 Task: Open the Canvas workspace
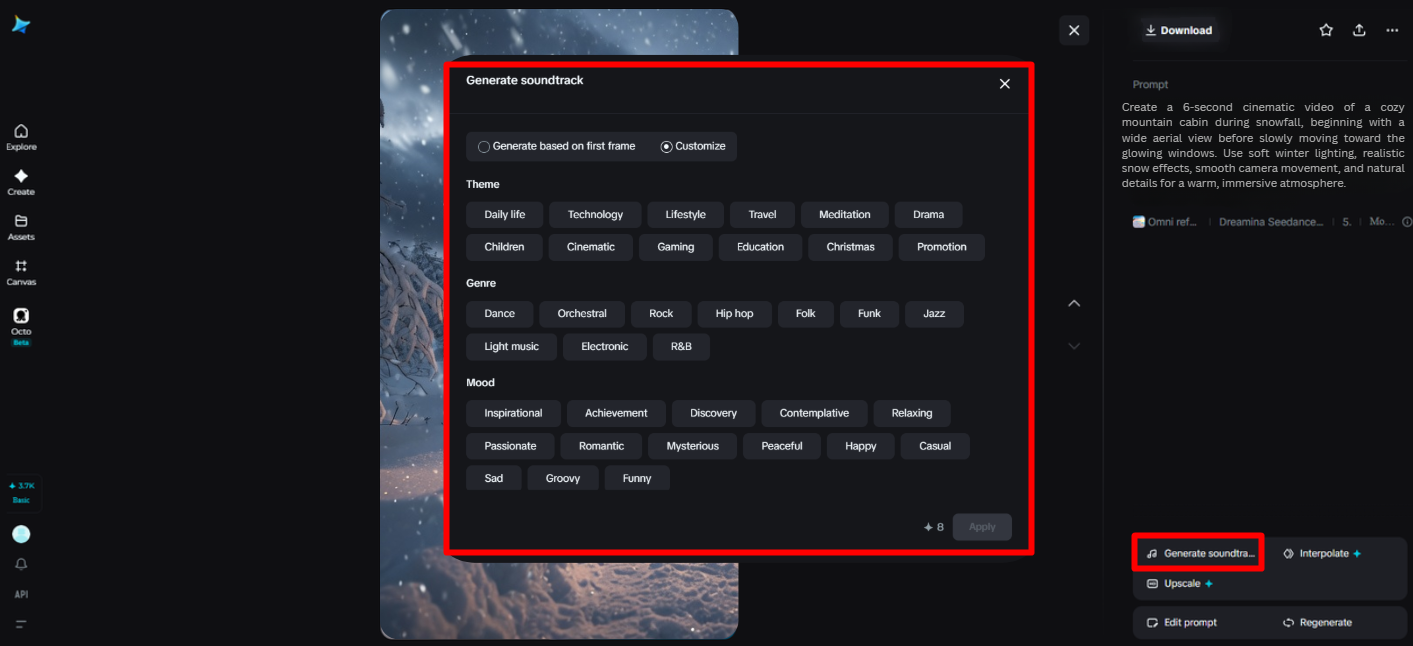tap(21, 272)
